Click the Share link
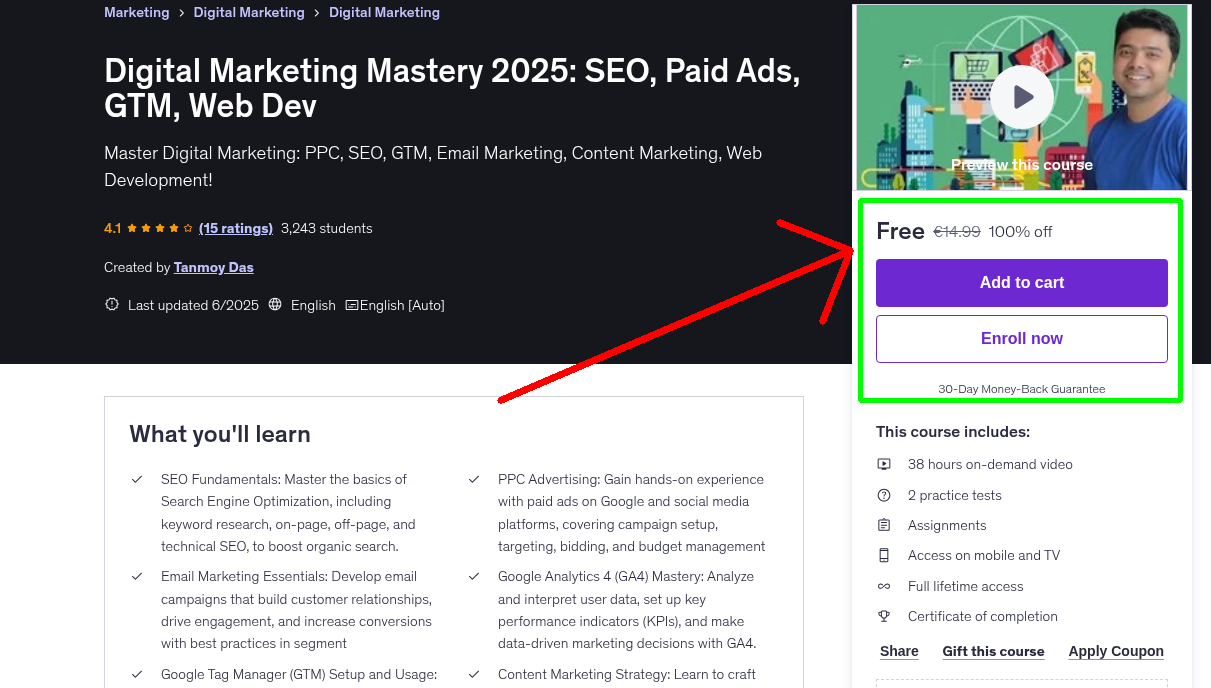Viewport: 1211px width, 688px height. coord(898,651)
